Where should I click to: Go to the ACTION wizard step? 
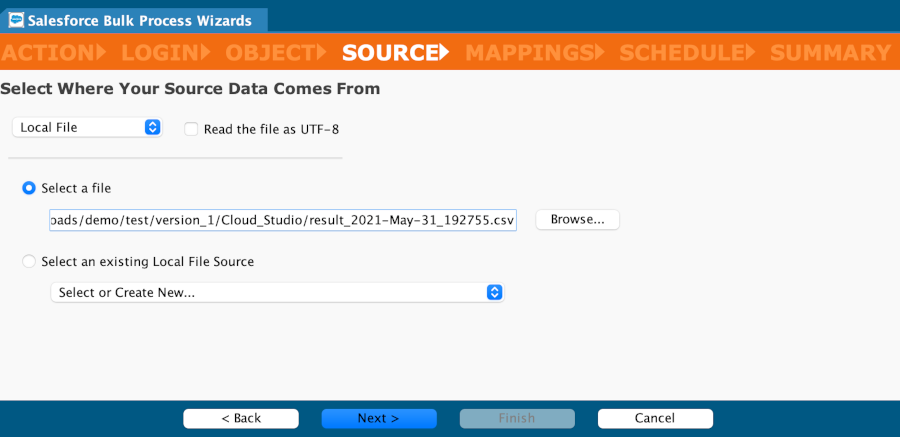point(49,53)
